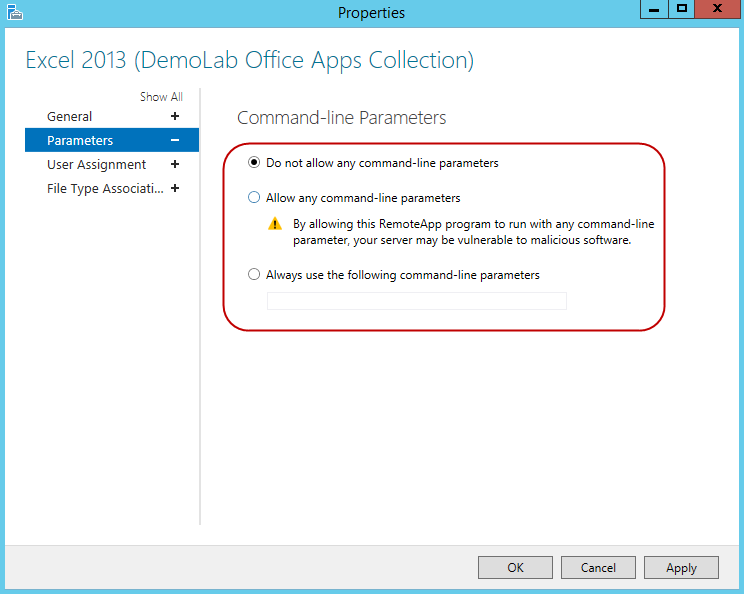This screenshot has width=744, height=594.
Task: Click the Apply button
Action: (x=681, y=567)
